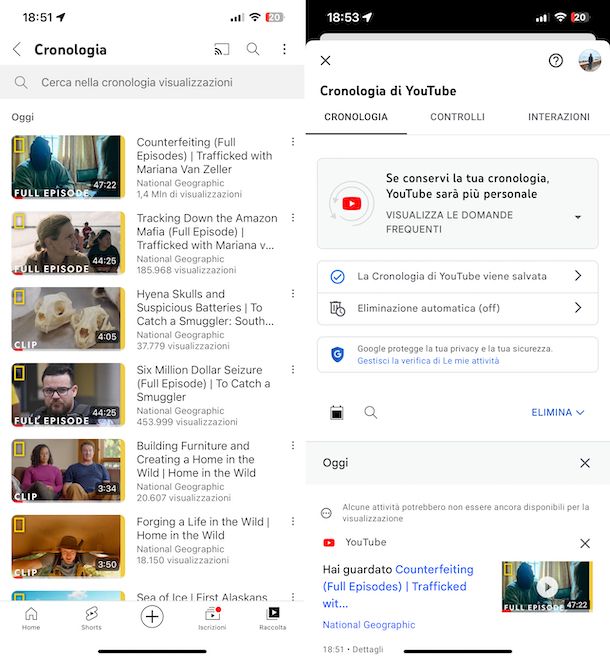Viewport: 610px width, 659px height.
Task: Go to the Home tab in bottom bar
Action: point(31,619)
